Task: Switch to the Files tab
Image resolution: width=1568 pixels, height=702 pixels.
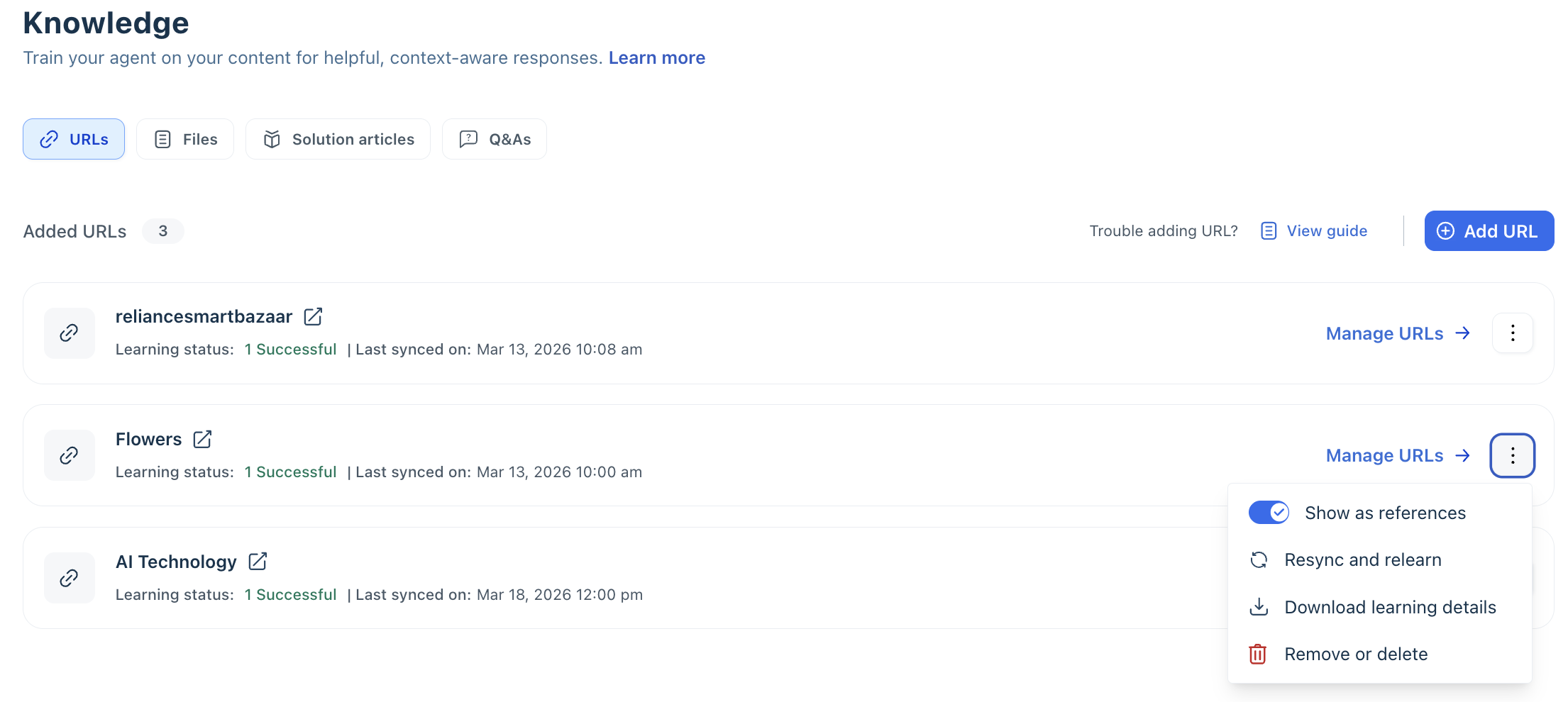Action: (185, 139)
